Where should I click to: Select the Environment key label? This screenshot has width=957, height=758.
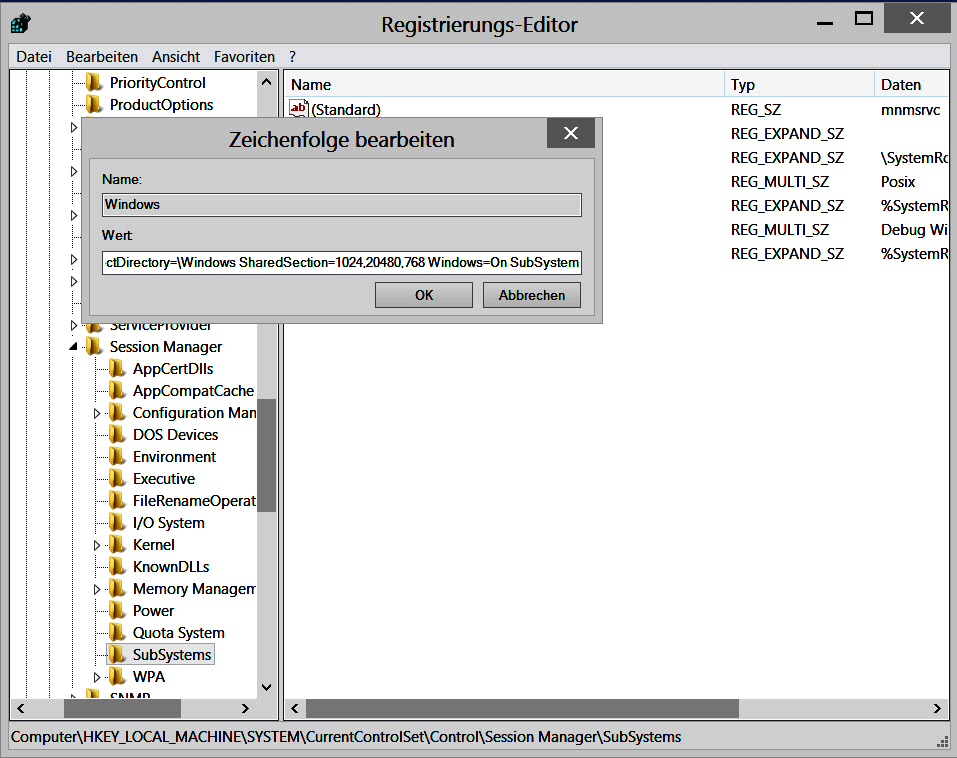coord(175,457)
